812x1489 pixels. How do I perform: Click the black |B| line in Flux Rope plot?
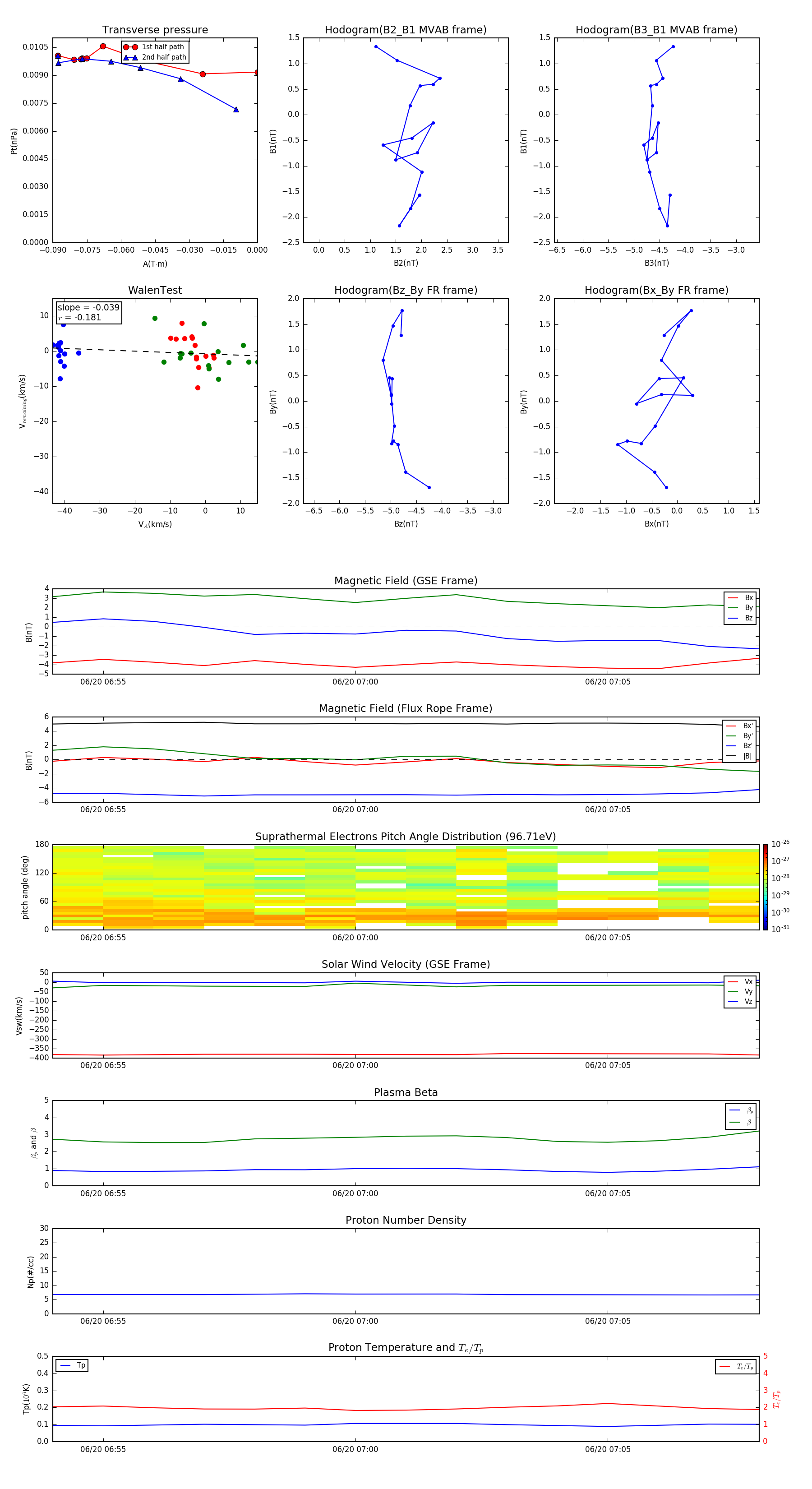tap(405, 723)
